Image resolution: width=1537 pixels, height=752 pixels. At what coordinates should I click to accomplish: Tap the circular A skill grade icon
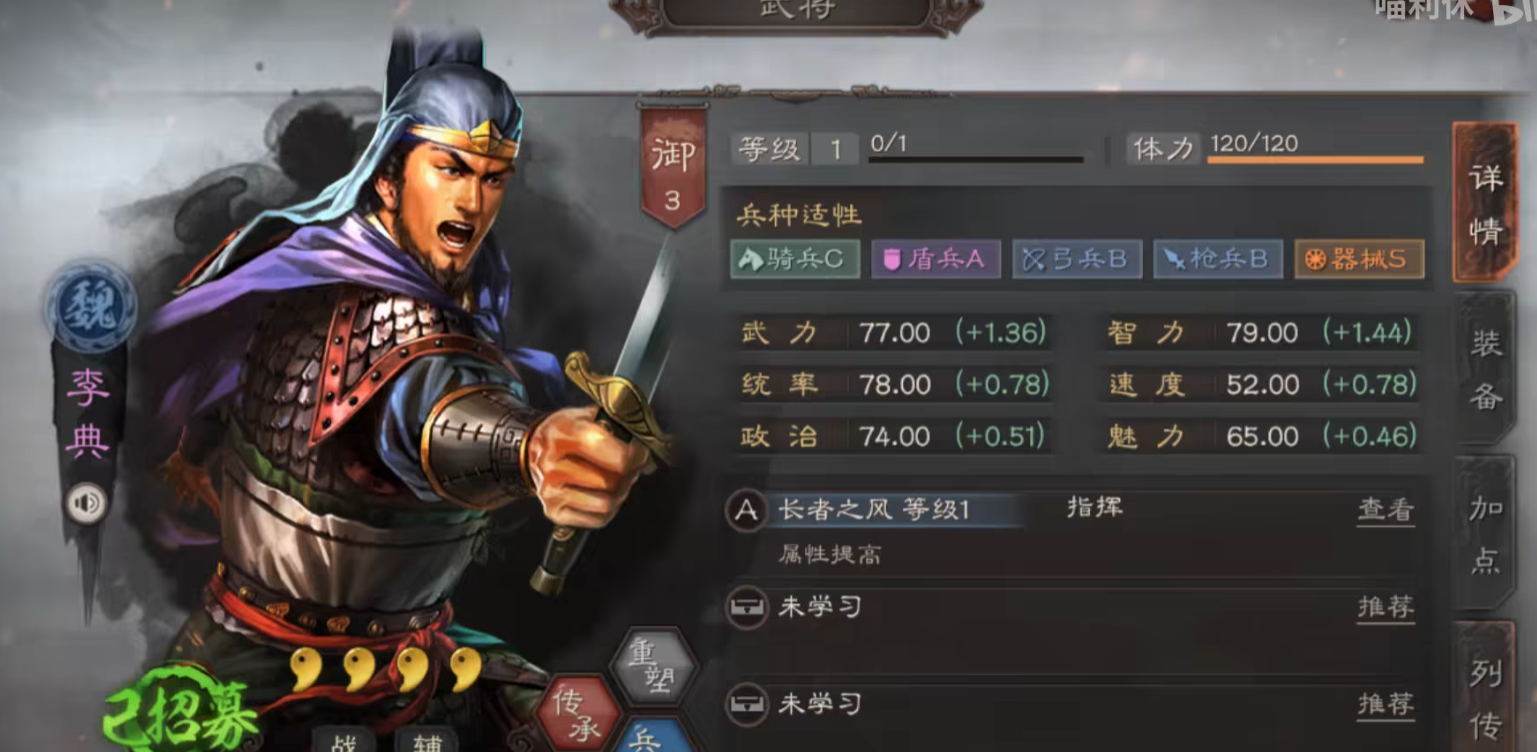click(x=746, y=511)
